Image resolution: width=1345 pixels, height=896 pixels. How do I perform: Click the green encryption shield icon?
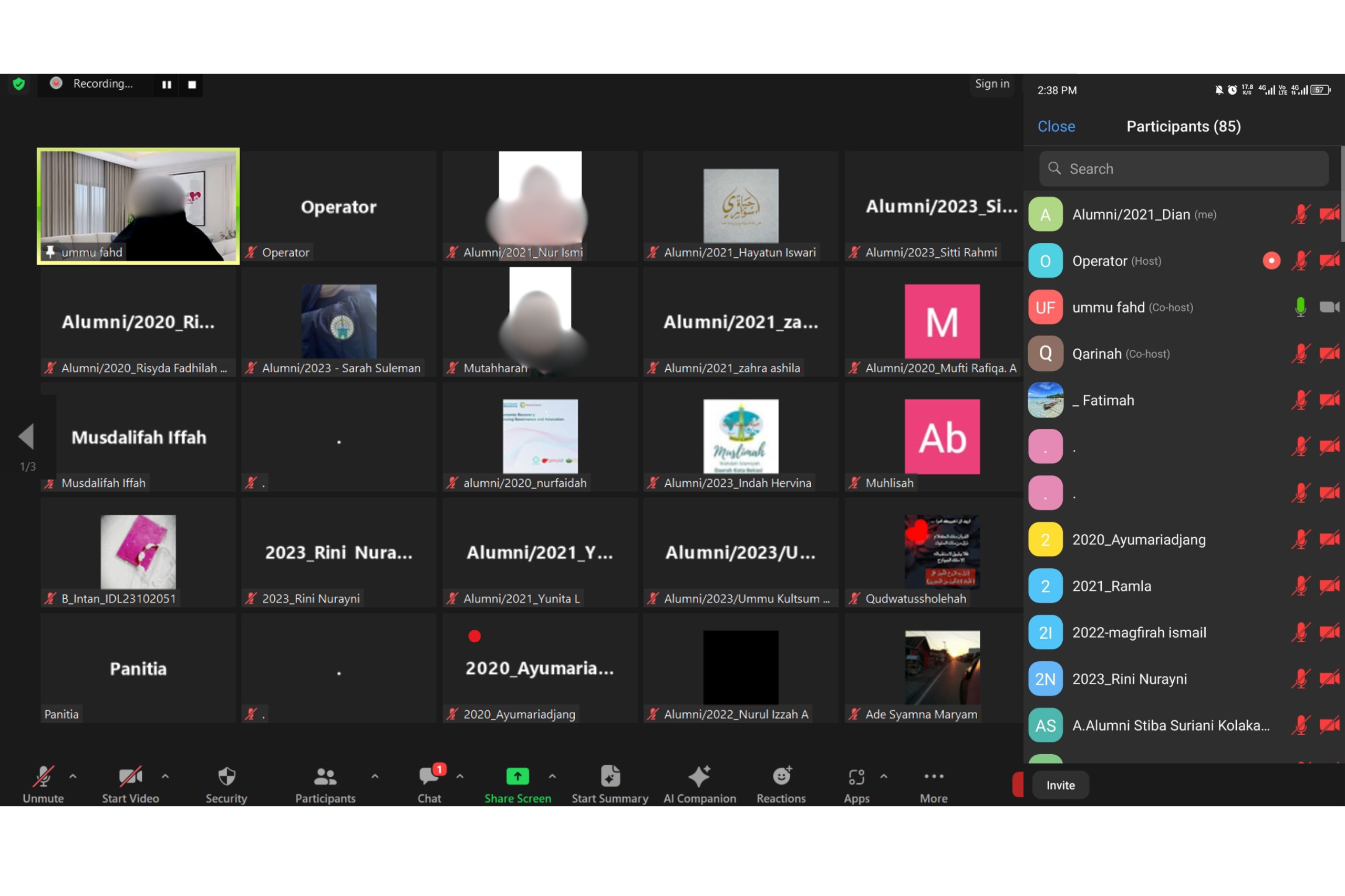[19, 85]
